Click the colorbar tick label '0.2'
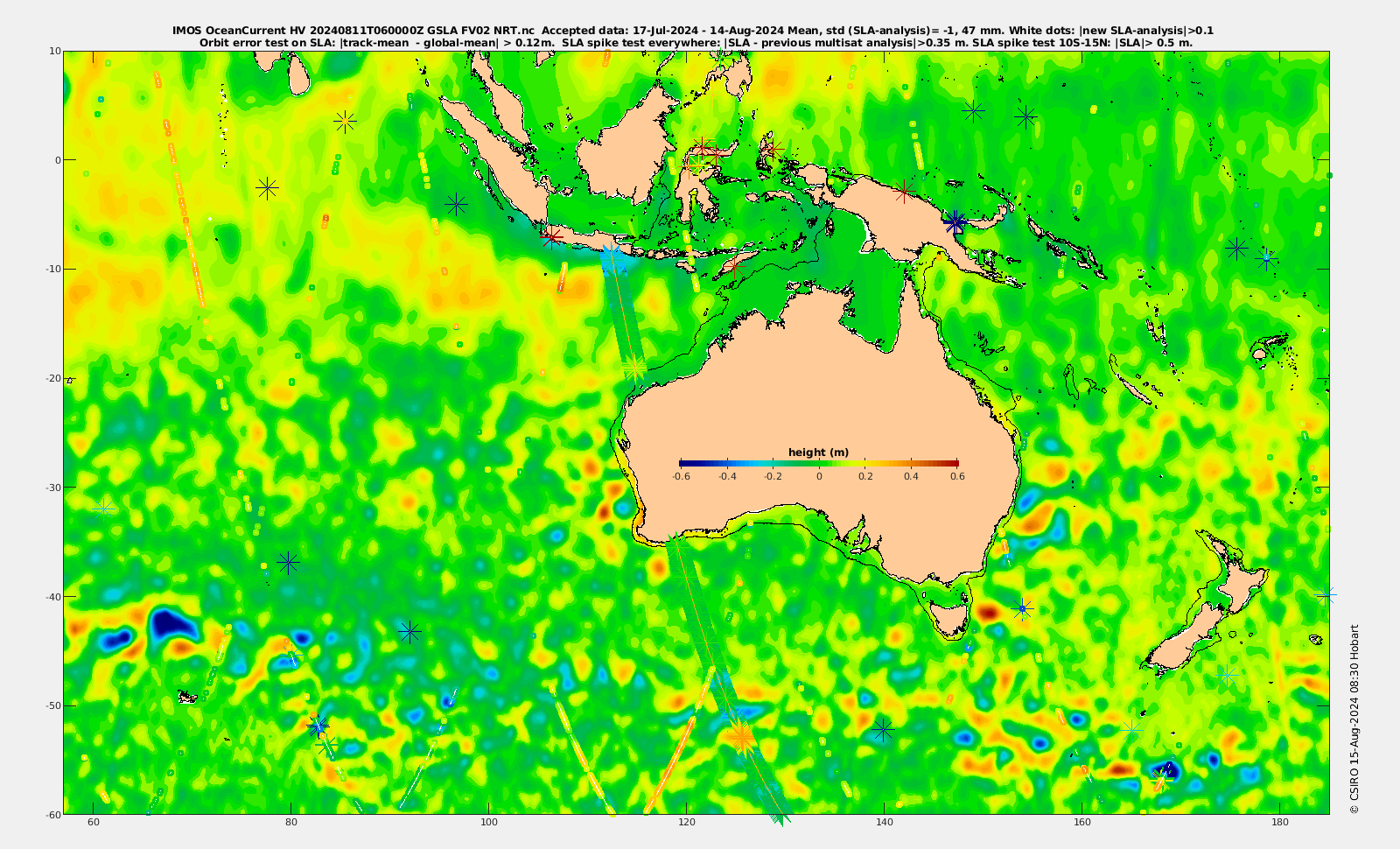1400x849 pixels. [x=865, y=476]
